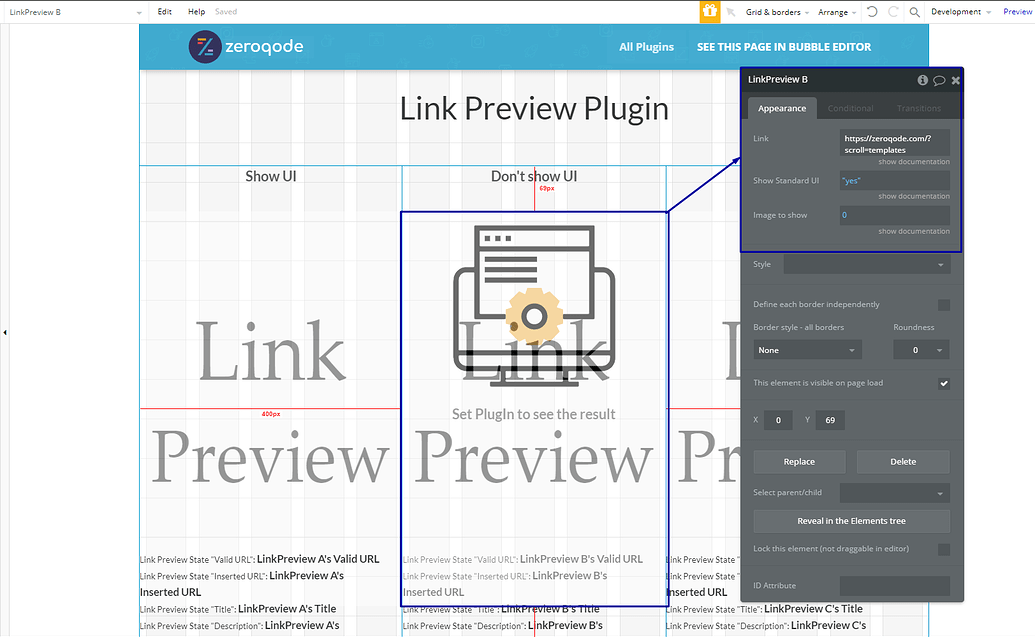Undo the last editor action

(x=872, y=12)
